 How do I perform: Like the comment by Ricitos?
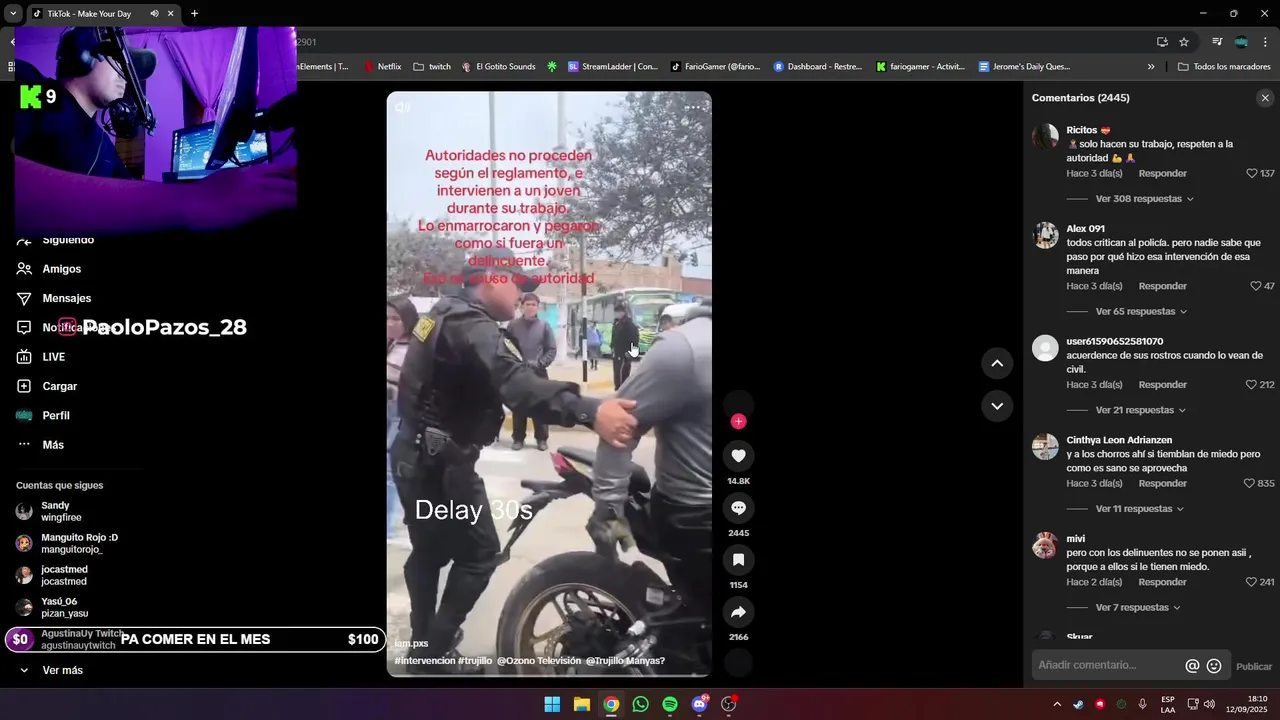[1251, 174]
